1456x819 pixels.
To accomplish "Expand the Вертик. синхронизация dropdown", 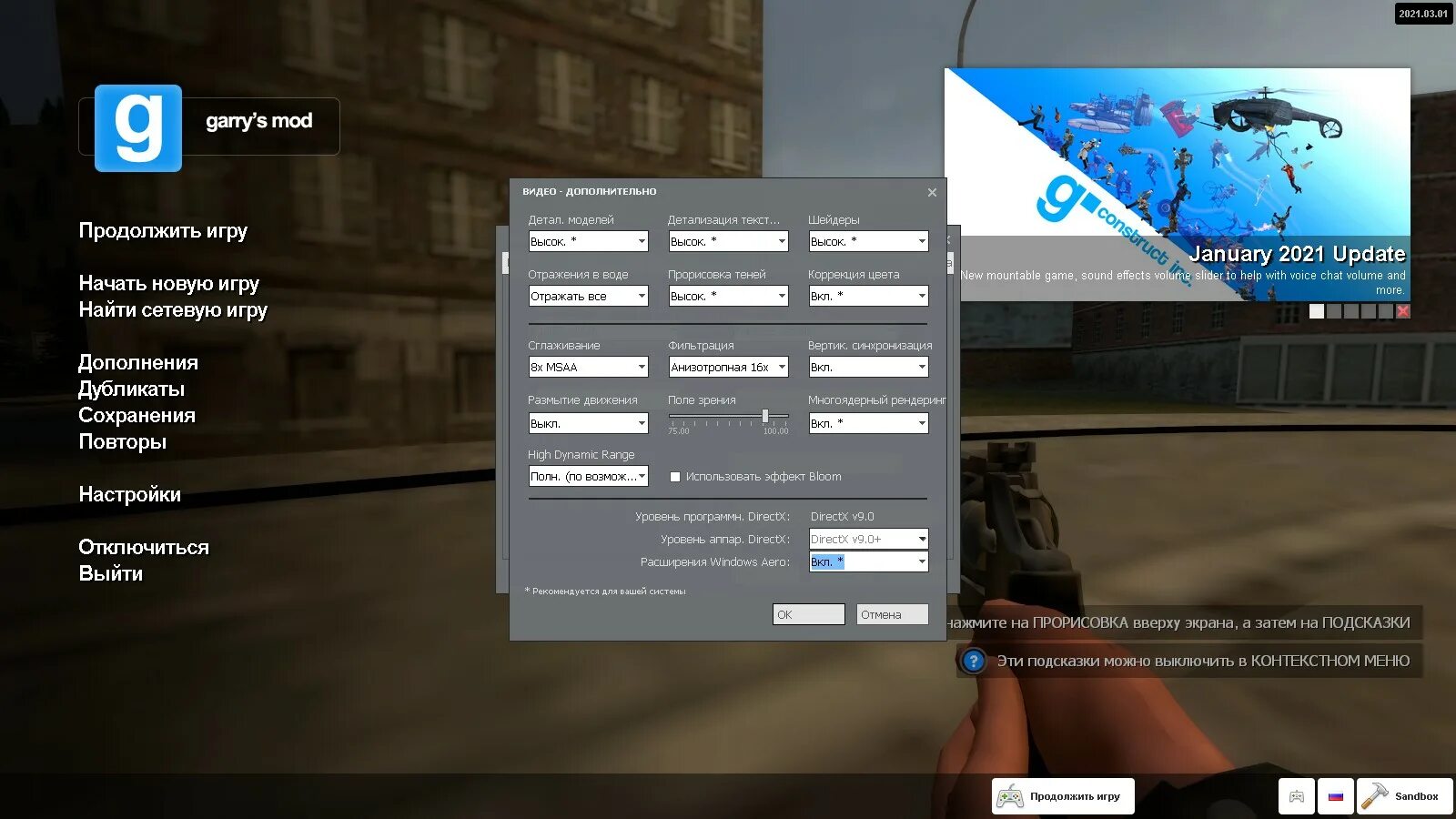I will click(869, 367).
